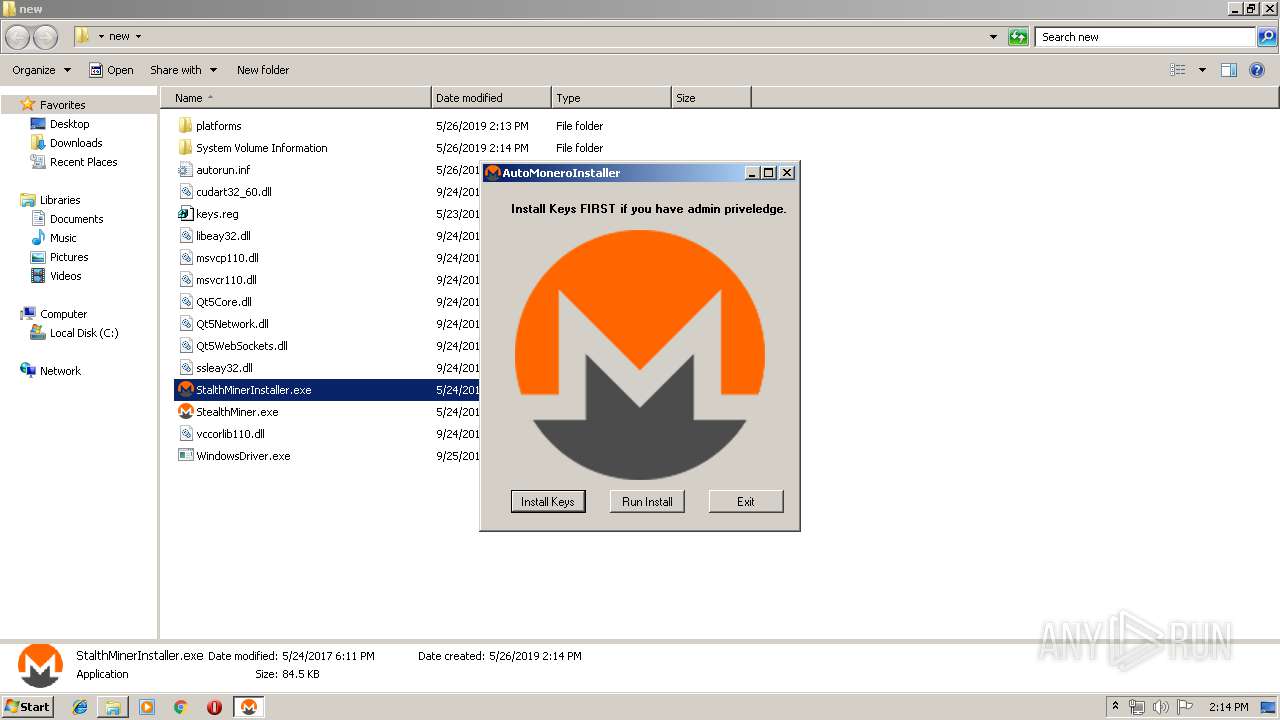Select Downloads in the navigation pane
1280x720 pixels.
pyautogui.click(x=76, y=143)
